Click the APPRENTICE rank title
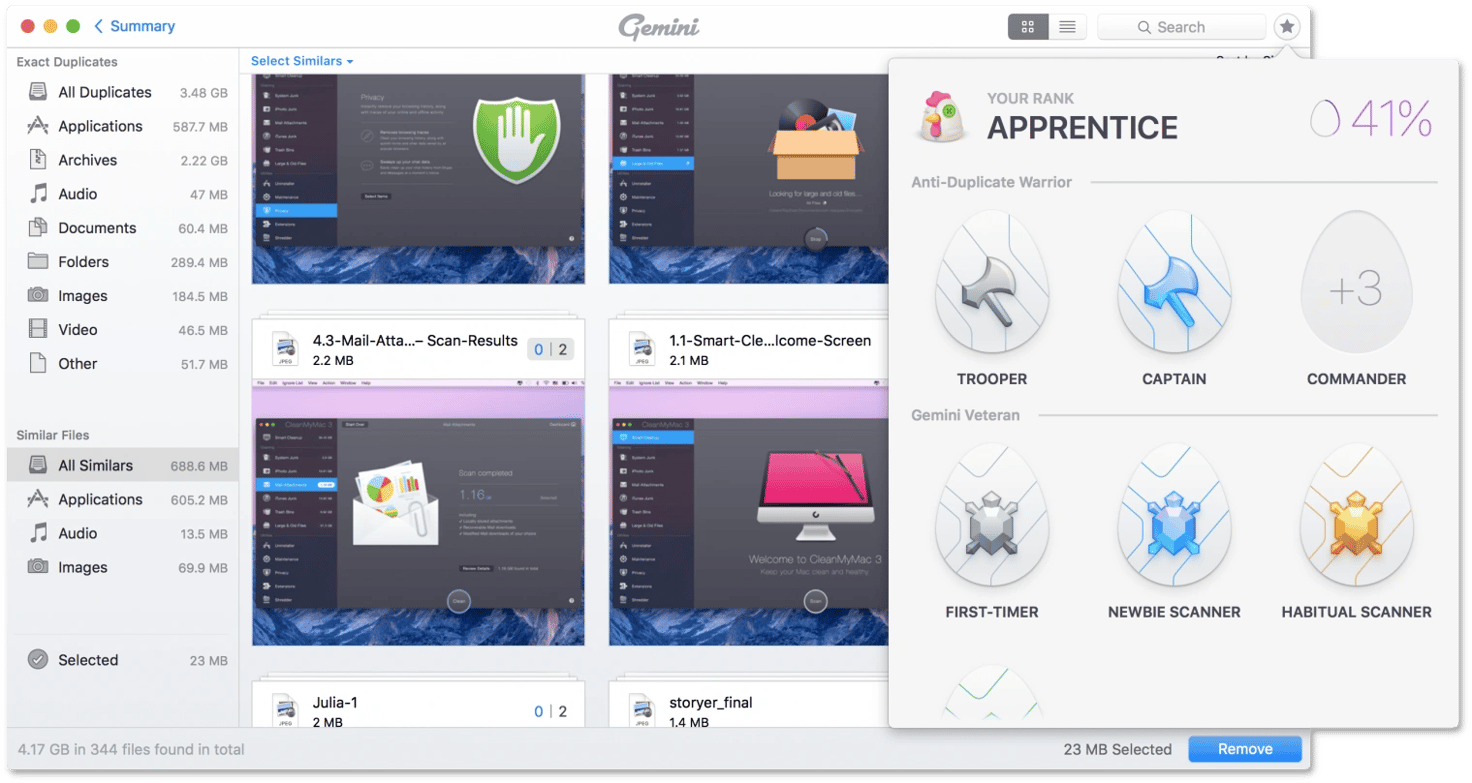Viewport: 1472px width, 783px height. click(1082, 128)
